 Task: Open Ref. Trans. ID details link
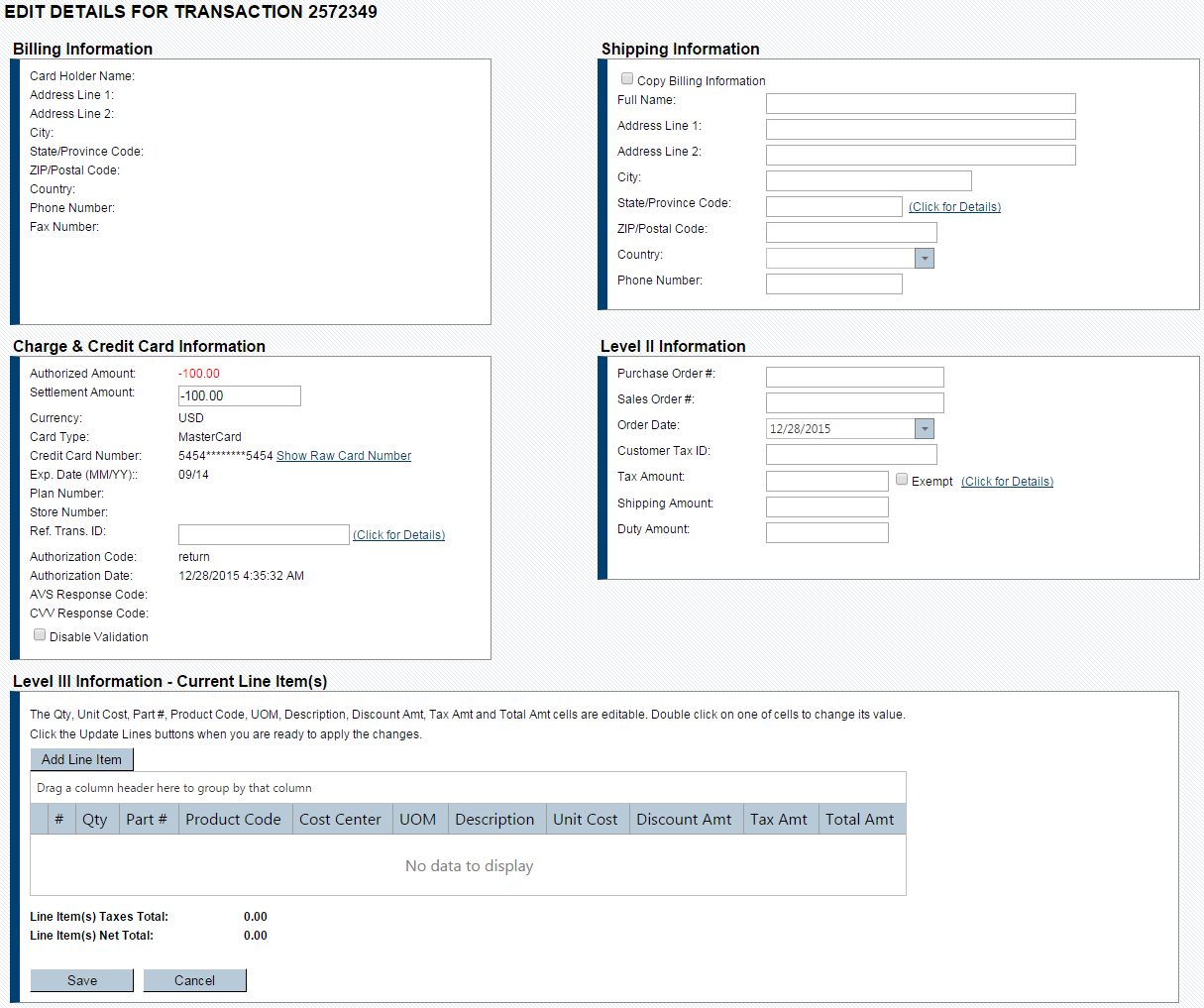click(x=398, y=535)
